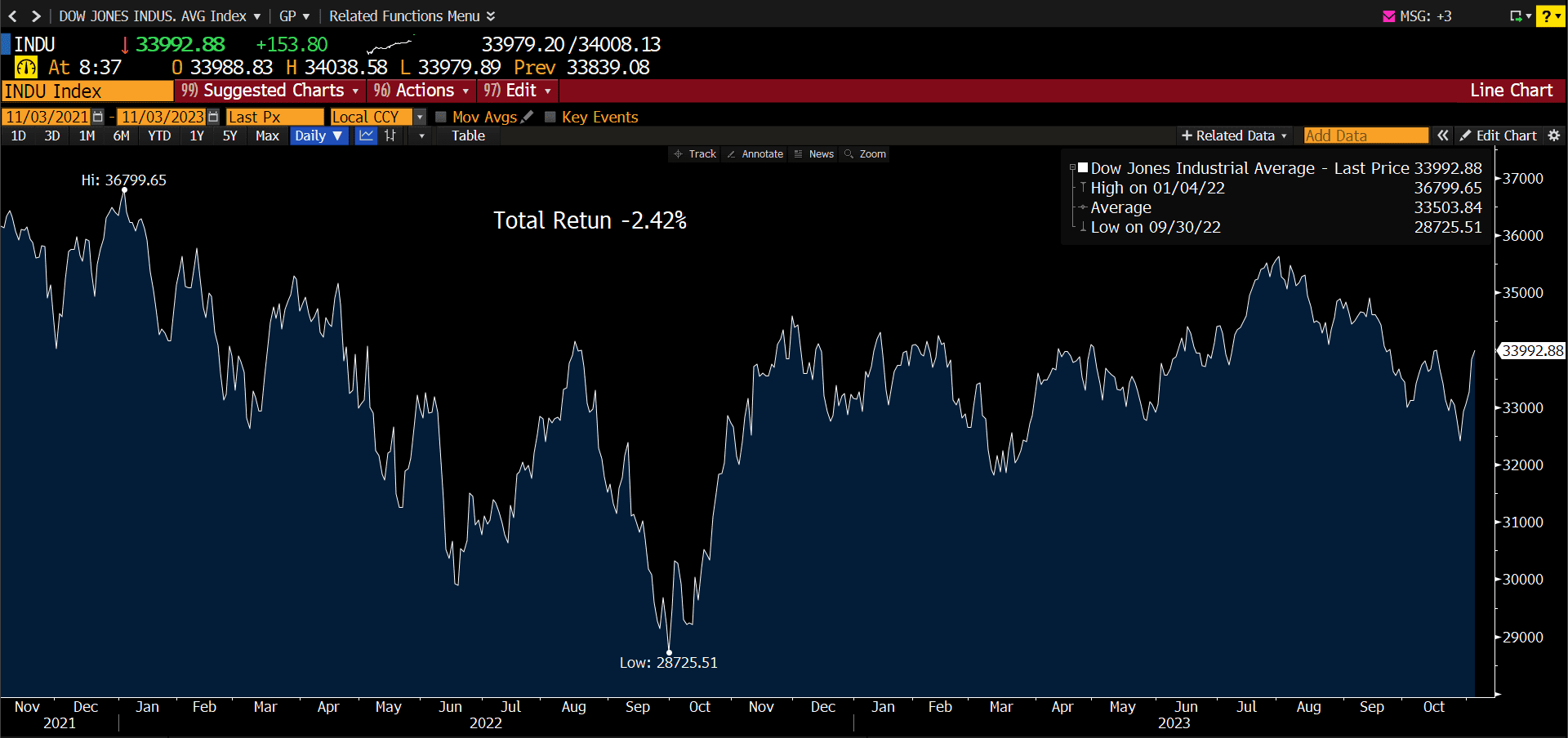Edit moving averages with pencil icon
The height and width of the screenshot is (738, 1568).
tap(528, 117)
